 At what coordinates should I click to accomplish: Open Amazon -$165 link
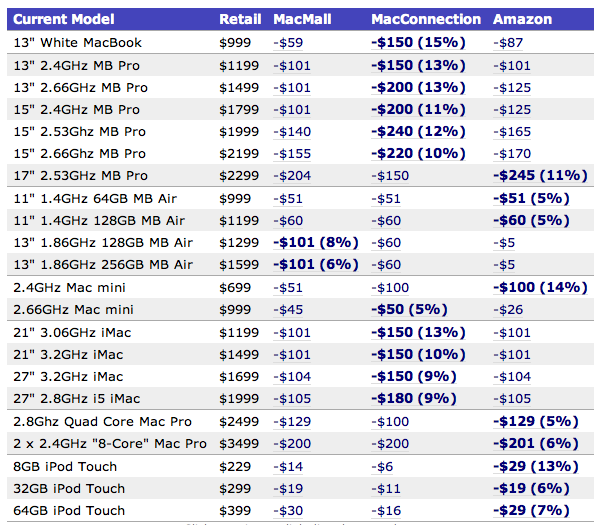coord(512,131)
